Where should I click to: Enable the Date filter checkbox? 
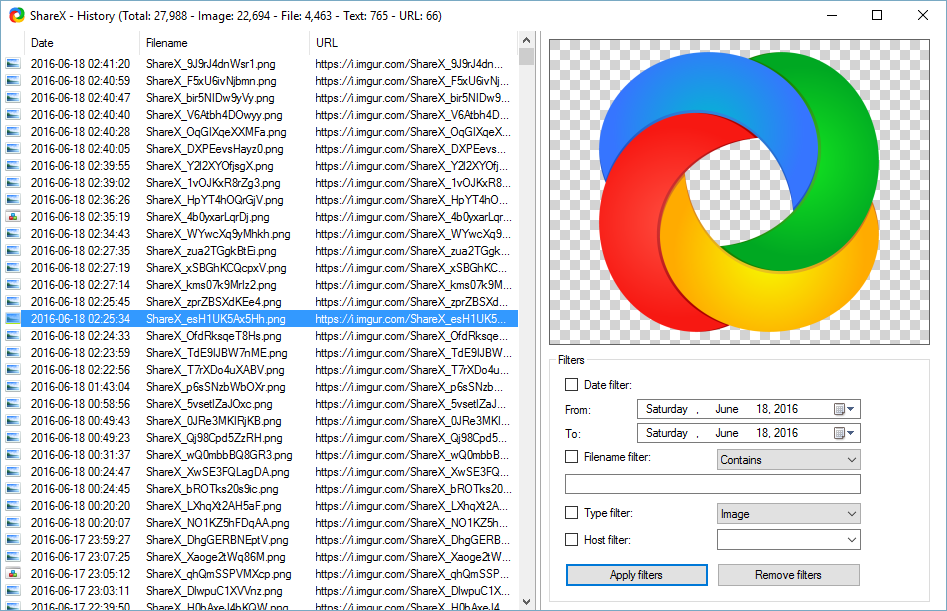(571, 385)
